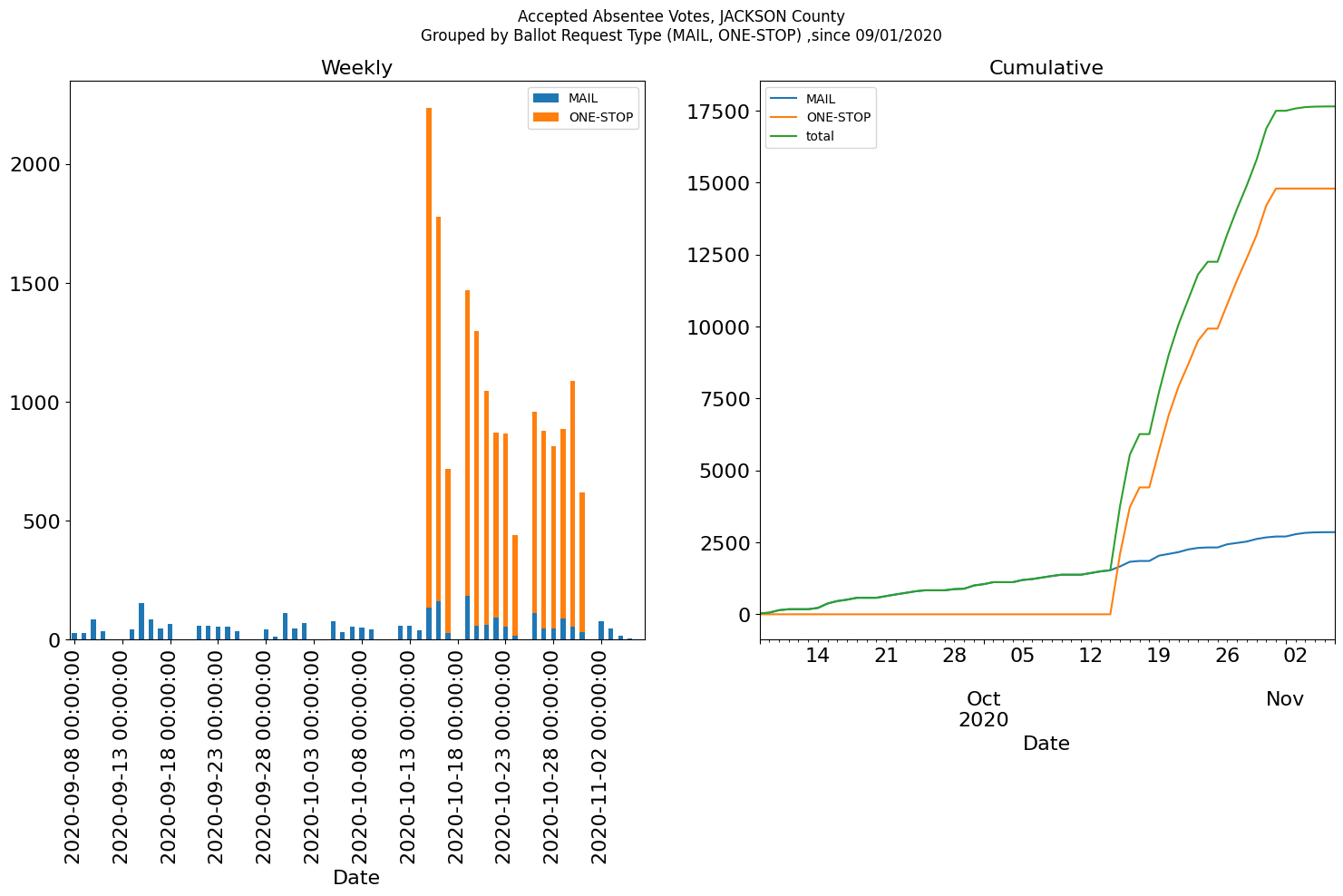Viewport: 1343px width, 896px height.
Task: Click Weekly y-axis label 1500
Action: 35,284
